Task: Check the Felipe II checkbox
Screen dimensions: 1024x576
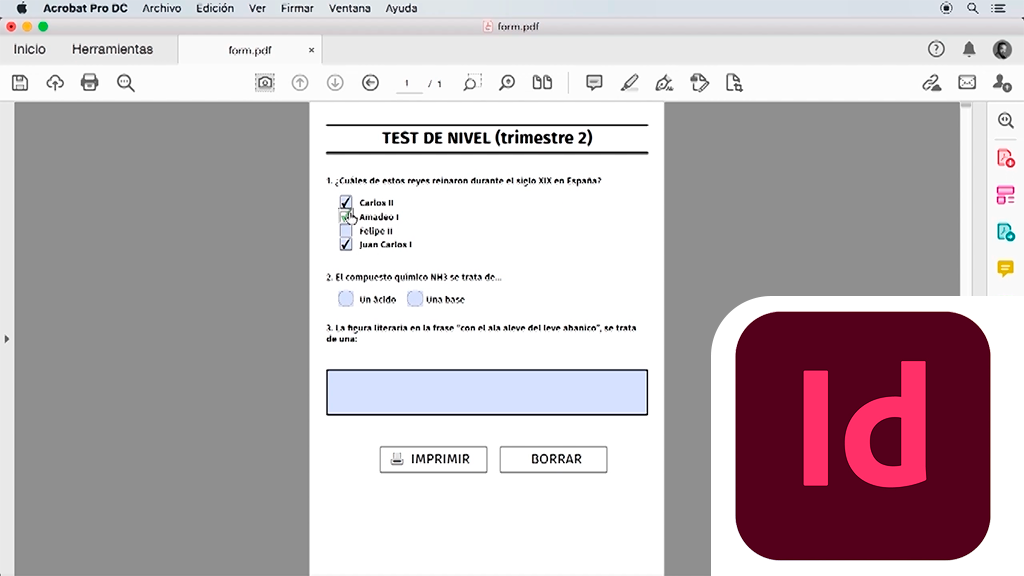Action: coord(346,230)
